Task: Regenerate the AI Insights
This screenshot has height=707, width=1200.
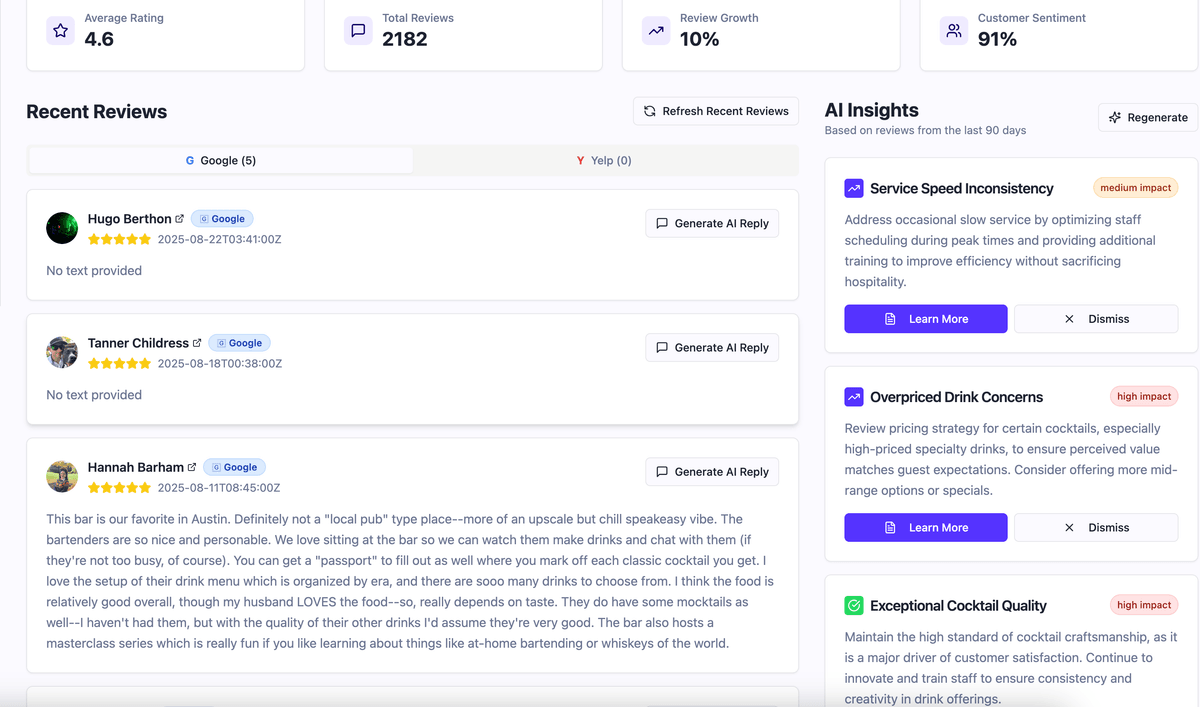Action: [x=1147, y=117]
